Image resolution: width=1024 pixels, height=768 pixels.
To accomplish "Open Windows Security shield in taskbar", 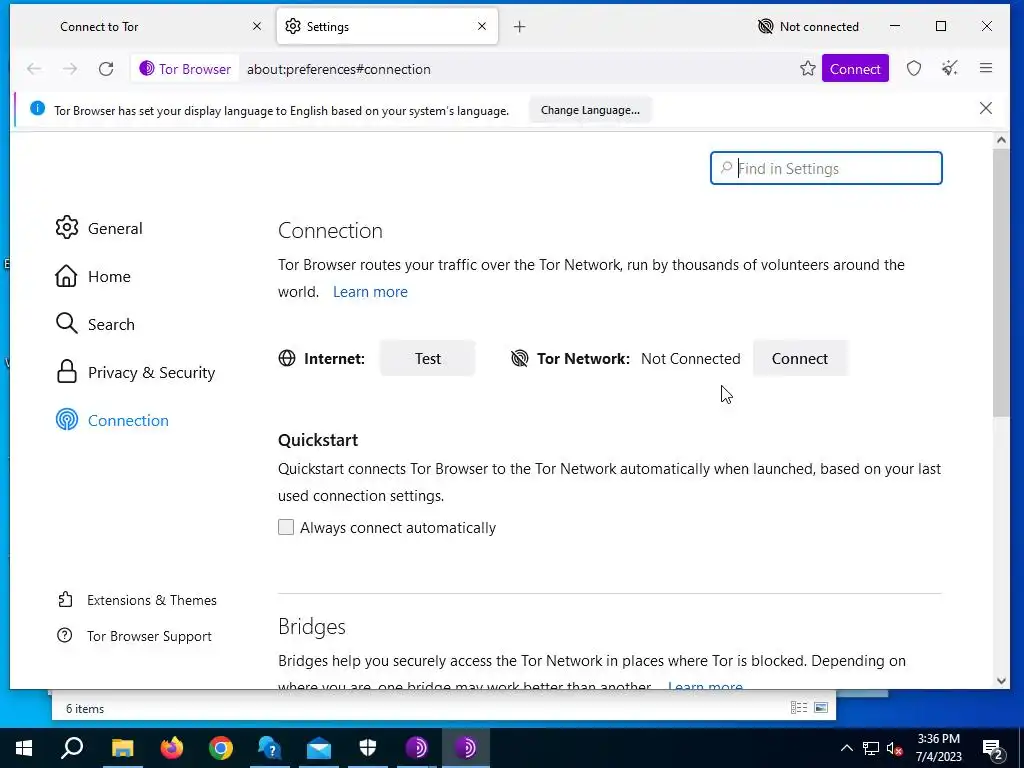I will click(x=368, y=748).
